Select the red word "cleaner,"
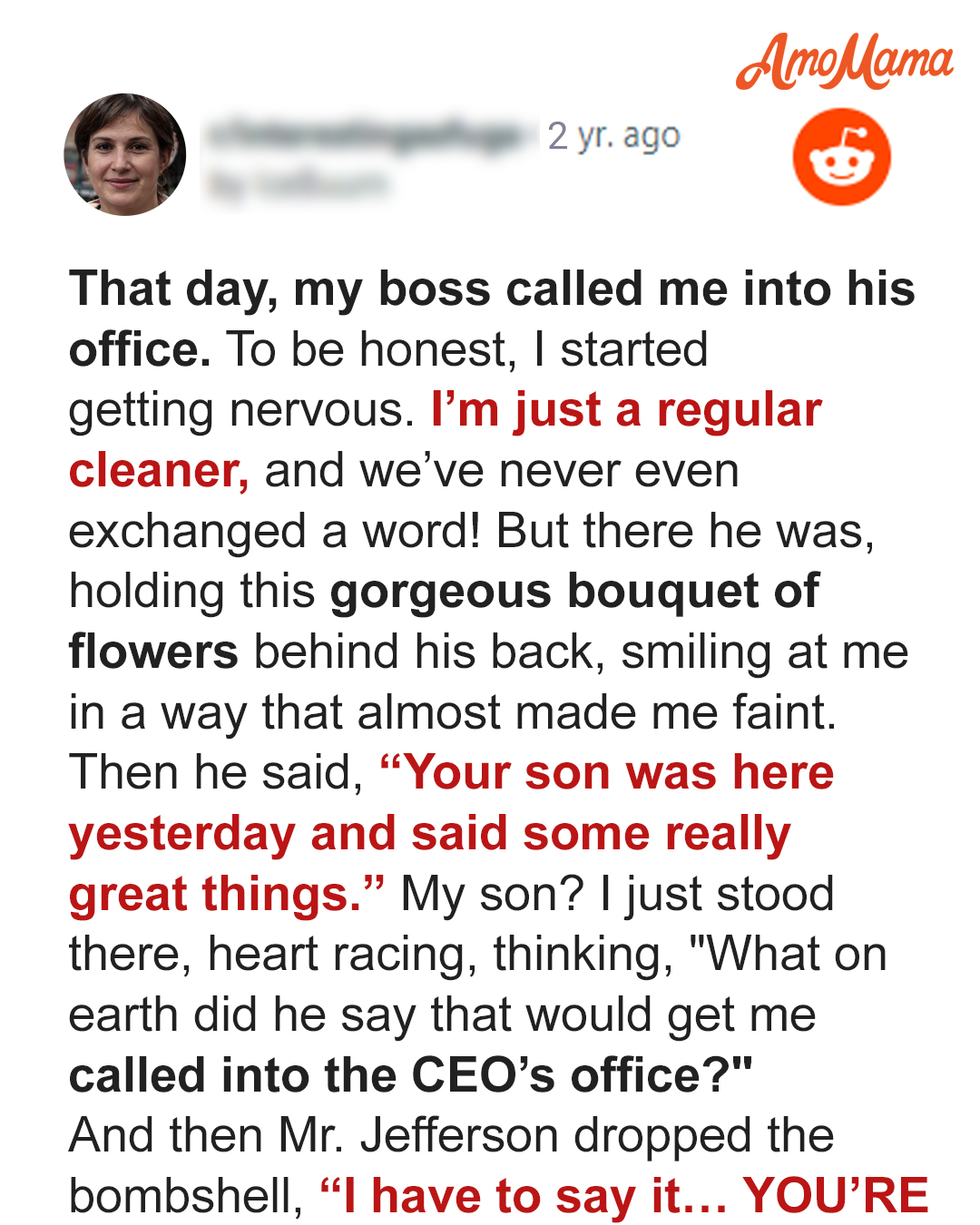 pos(159,471)
